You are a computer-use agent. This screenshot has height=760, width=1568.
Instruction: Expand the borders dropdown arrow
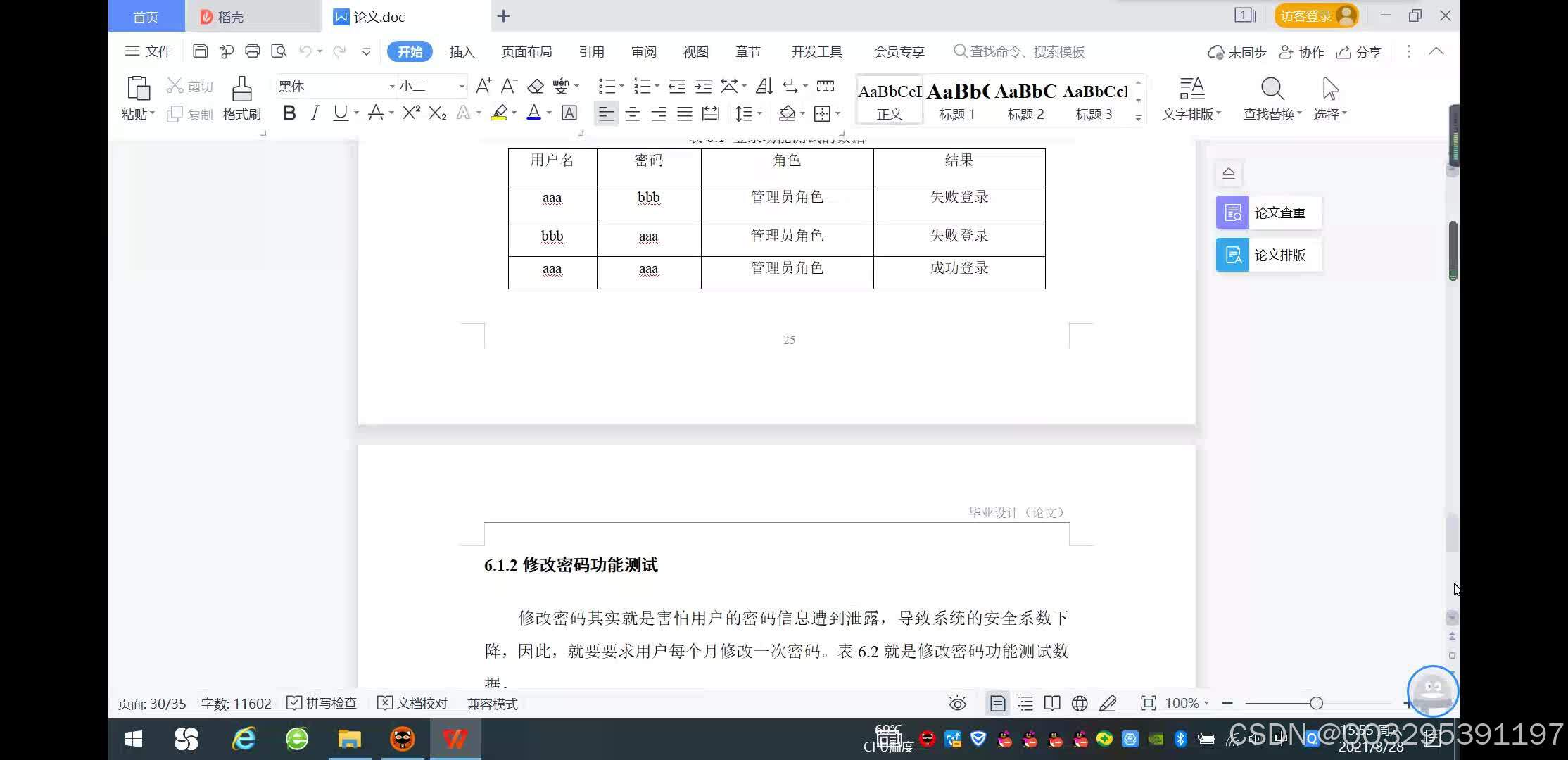pyautogui.click(x=837, y=113)
